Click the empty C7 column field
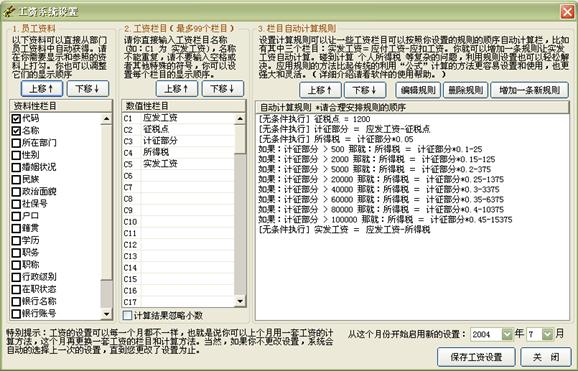 187,187
